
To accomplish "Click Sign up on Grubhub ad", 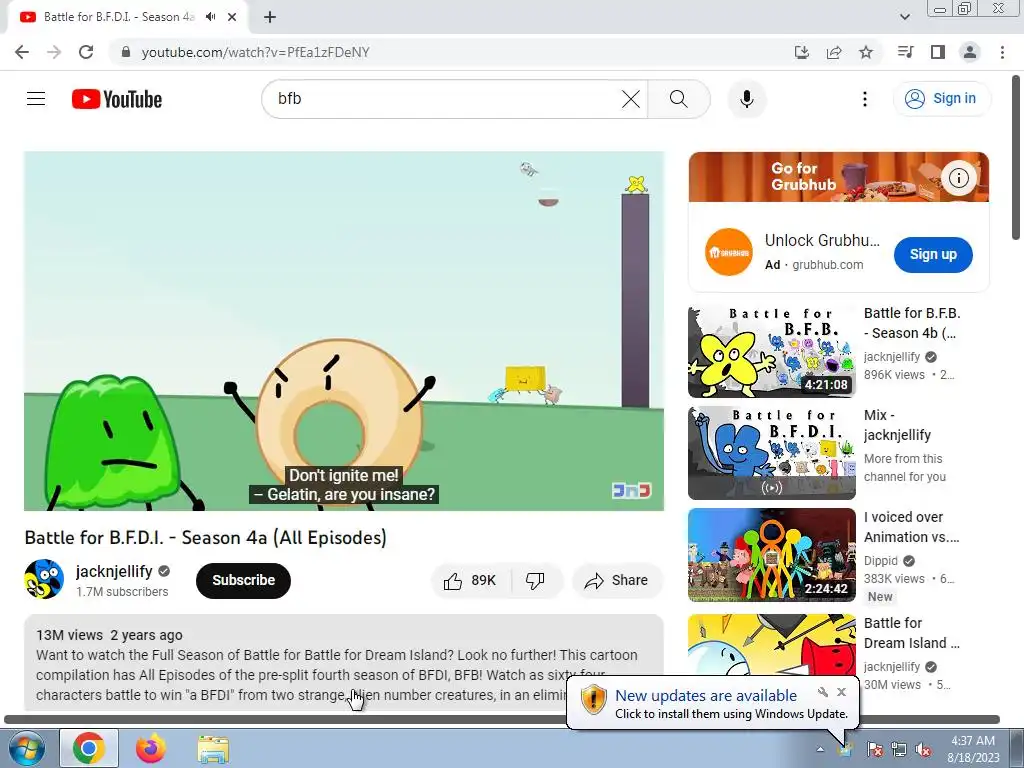I will point(933,255).
